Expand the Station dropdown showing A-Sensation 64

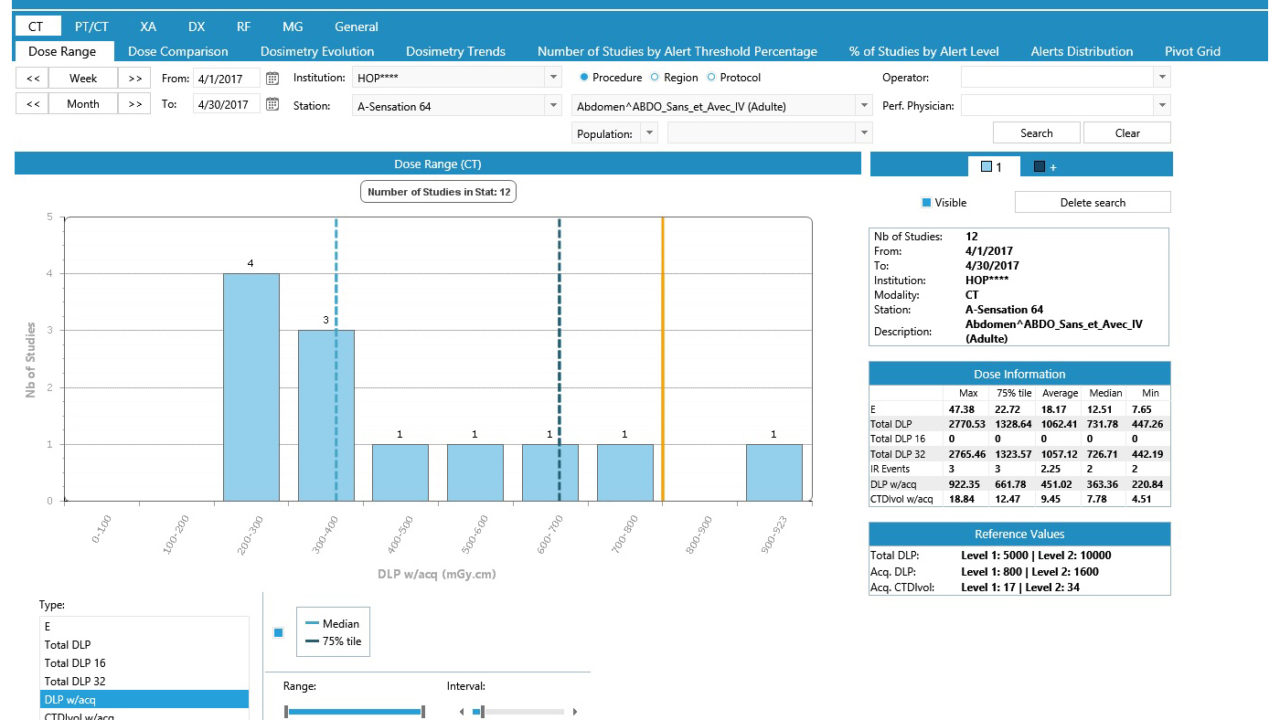554,106
